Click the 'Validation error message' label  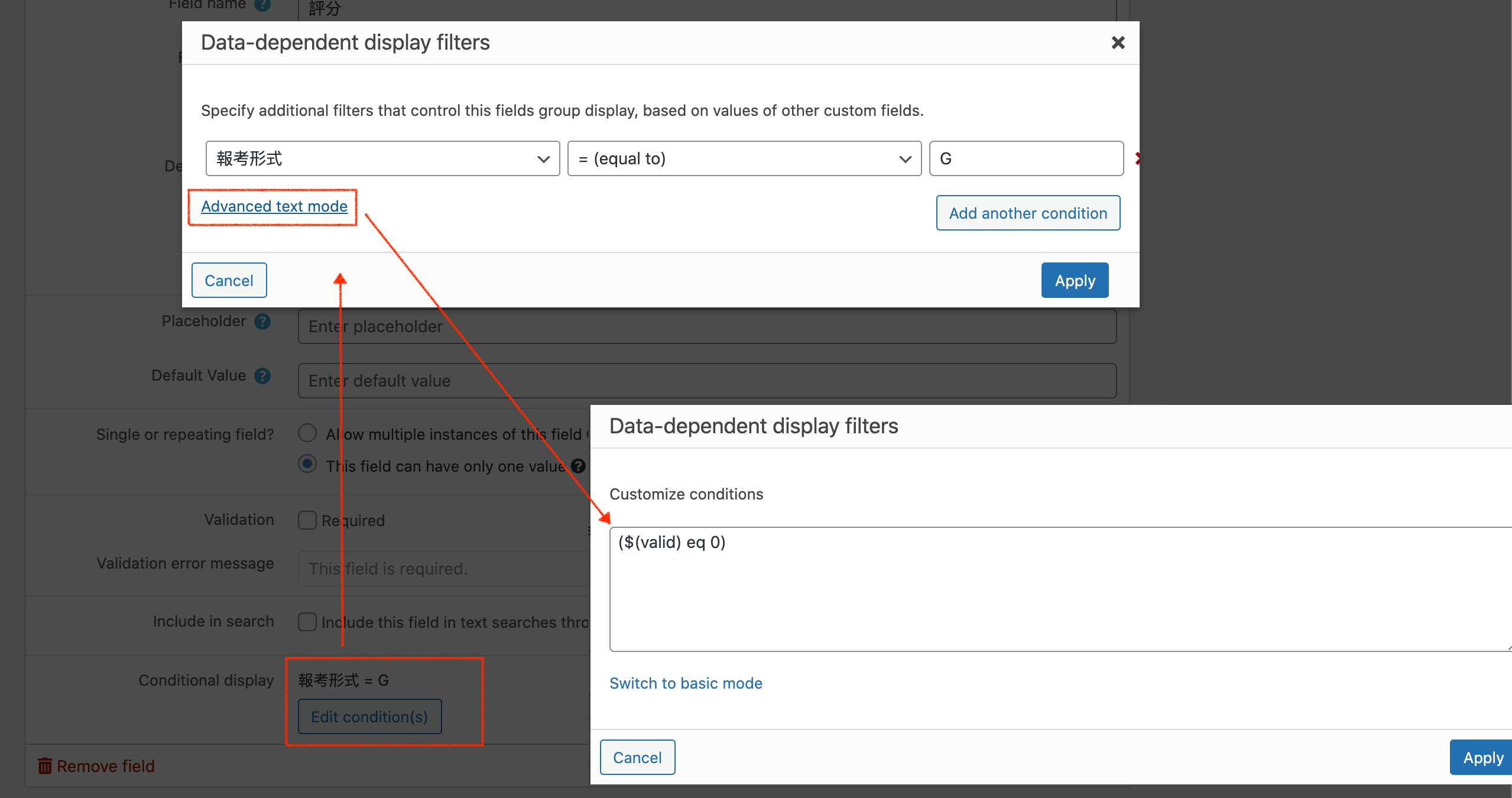pos(186,563)
